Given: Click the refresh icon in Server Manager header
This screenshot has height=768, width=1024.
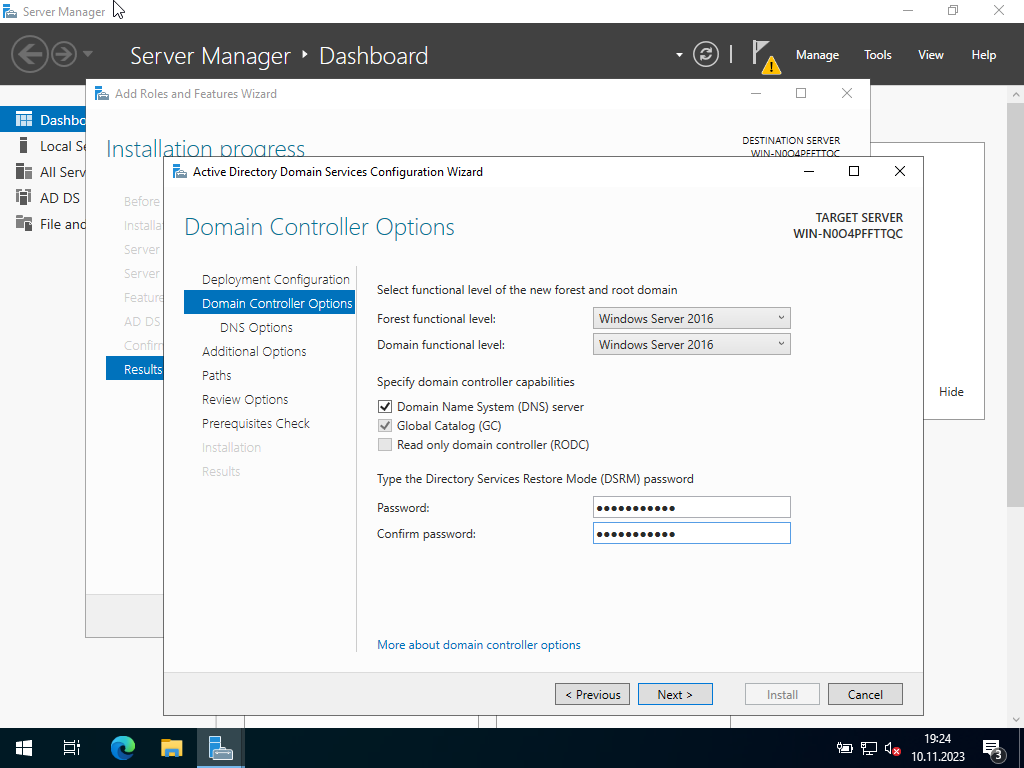Looking at the screenshot, I should [706, 54].
